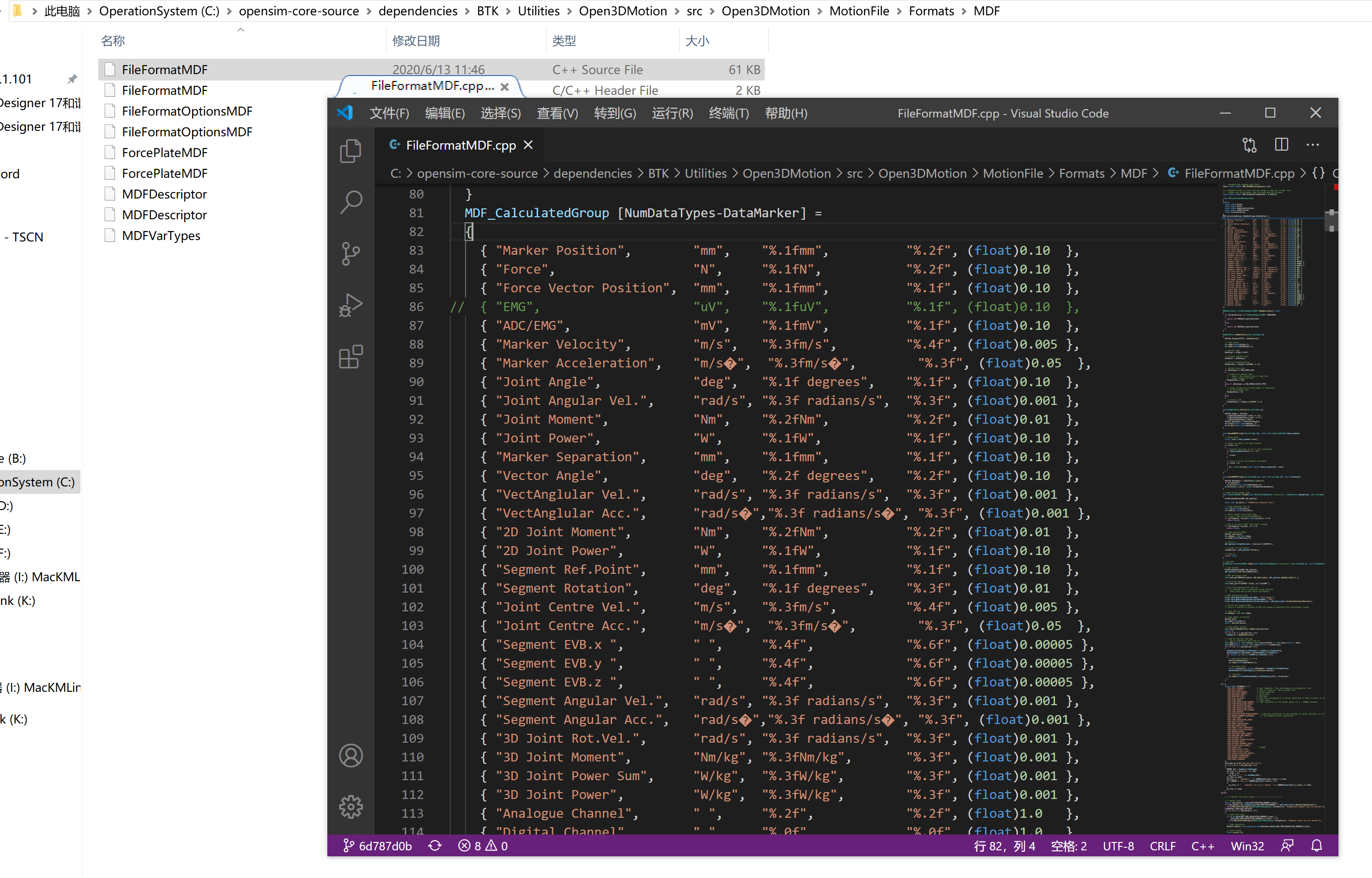1372x878 pixels.
Task: Click the feedback icon in status bar
Action: (x=1287, y=846)
